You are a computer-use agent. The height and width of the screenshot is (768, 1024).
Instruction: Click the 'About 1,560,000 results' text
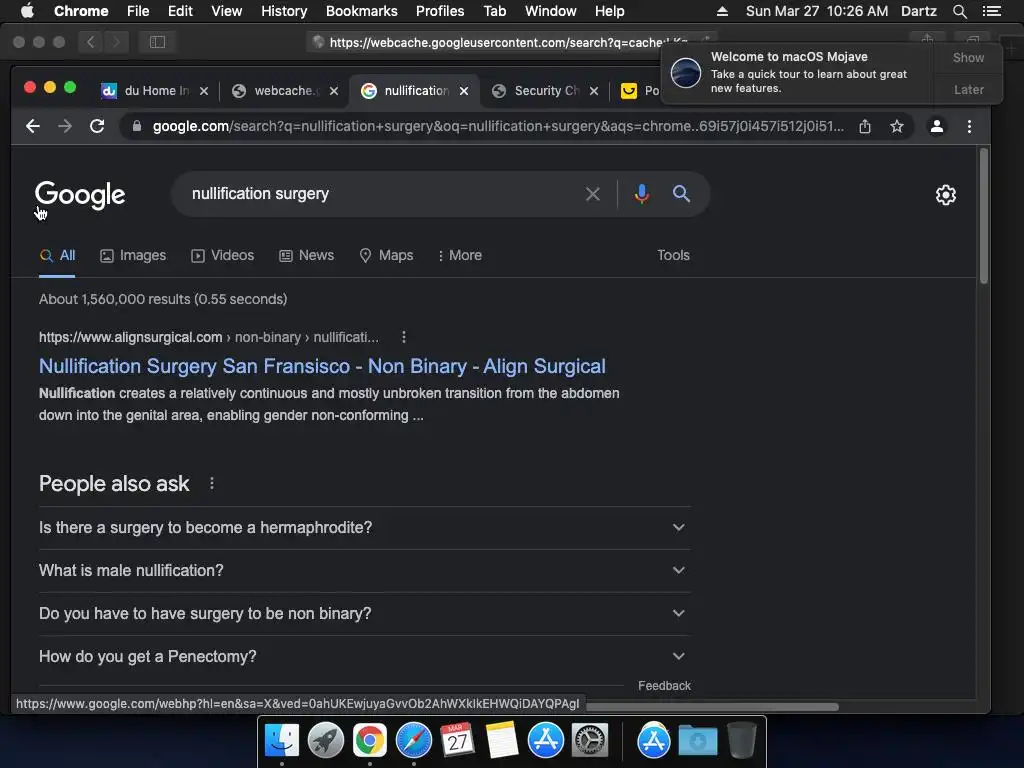163,299
